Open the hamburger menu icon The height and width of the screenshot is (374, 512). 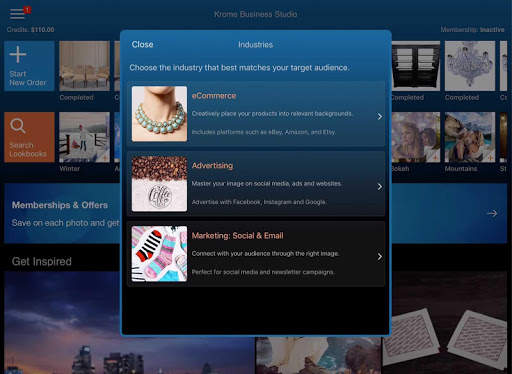pyautogui.click(x=17, y=14)
